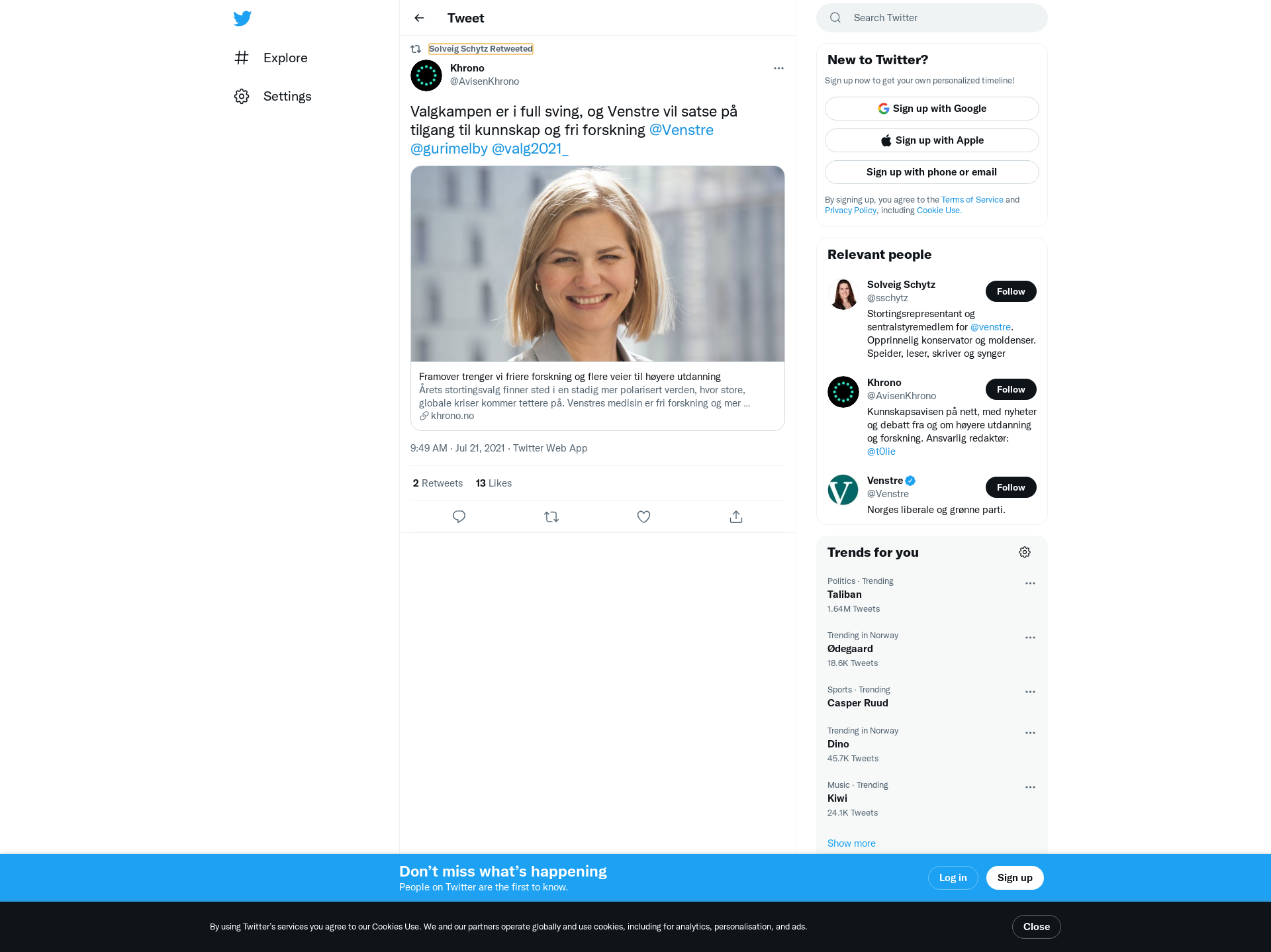
Task: Click Sign up with Google
Action: tap(931, 109)
